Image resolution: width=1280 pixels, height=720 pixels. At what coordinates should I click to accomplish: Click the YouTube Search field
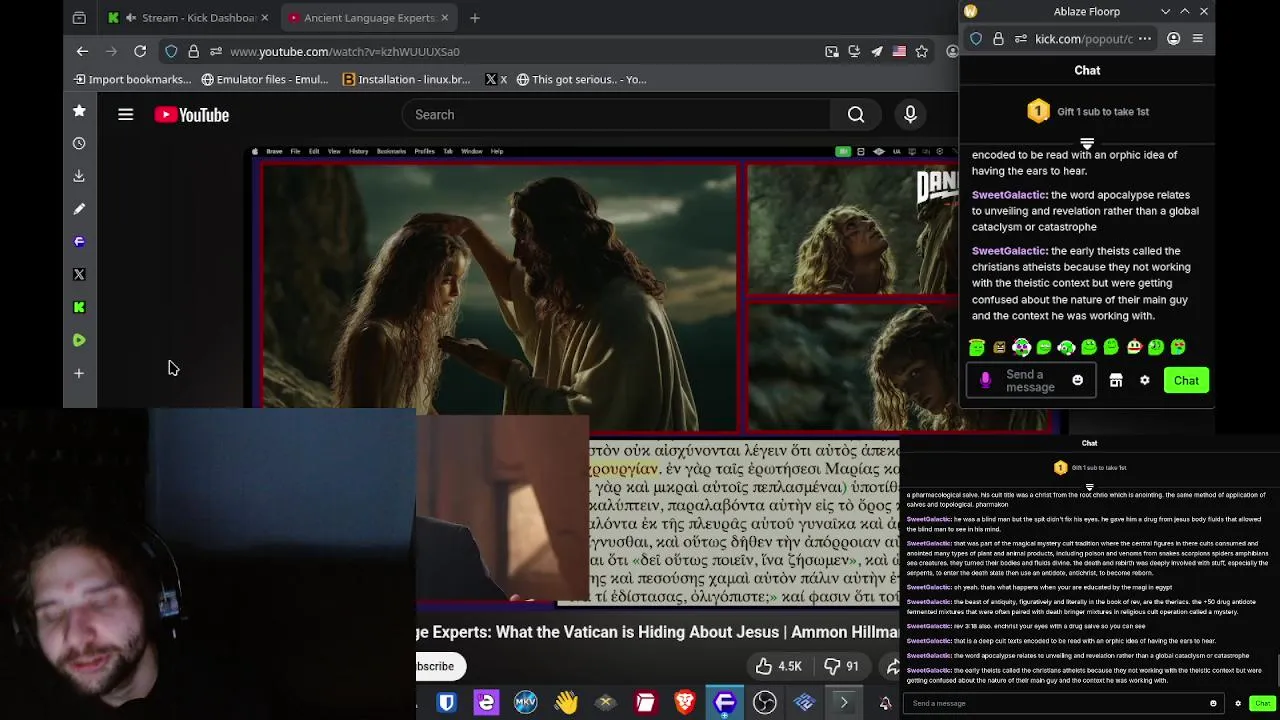click(616, 115)
